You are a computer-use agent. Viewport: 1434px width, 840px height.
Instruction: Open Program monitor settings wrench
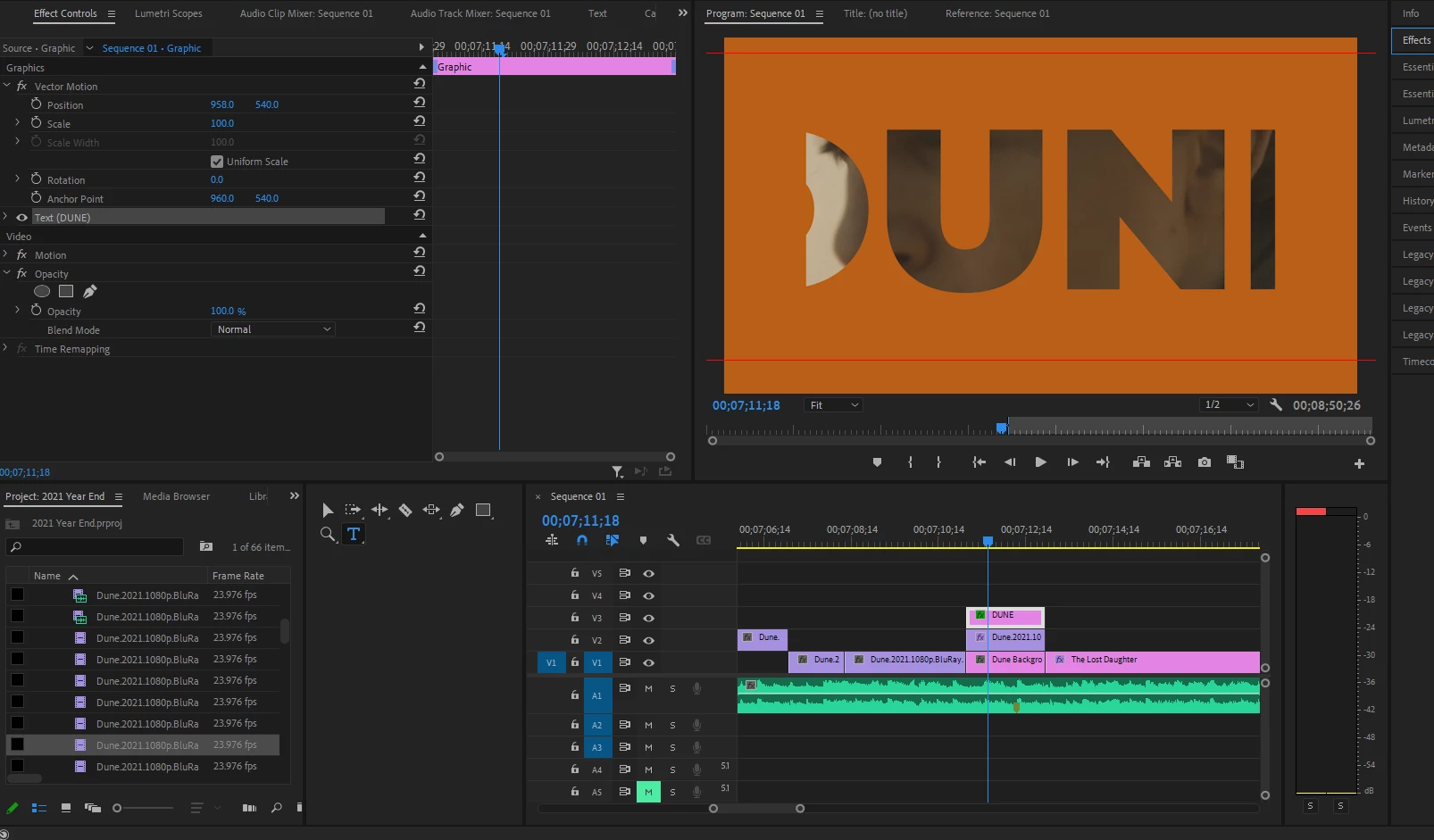pos(1276,404)
